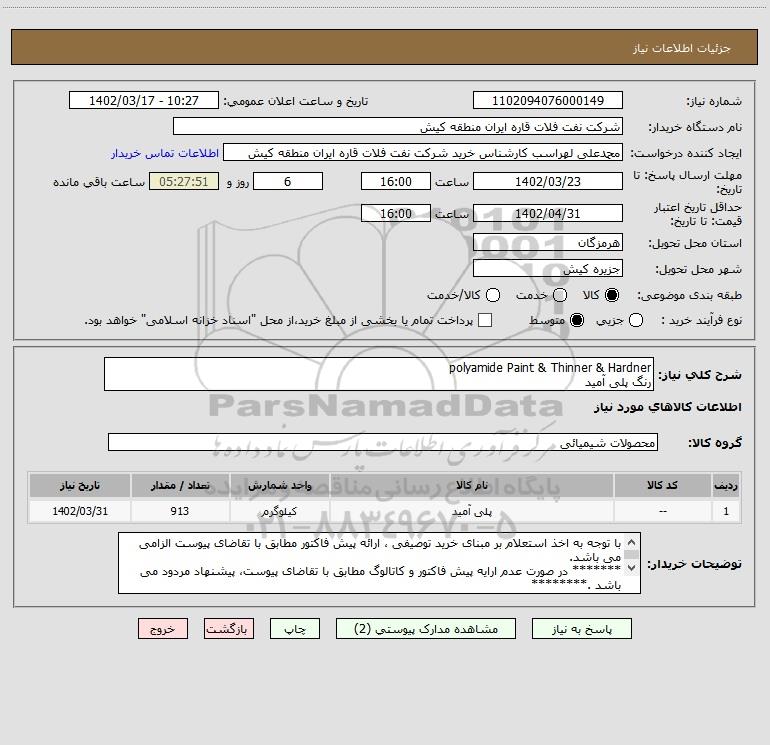Select the متوسط purchase type radio
Viewport: 770px width, 745px height.
click(577, 320)
